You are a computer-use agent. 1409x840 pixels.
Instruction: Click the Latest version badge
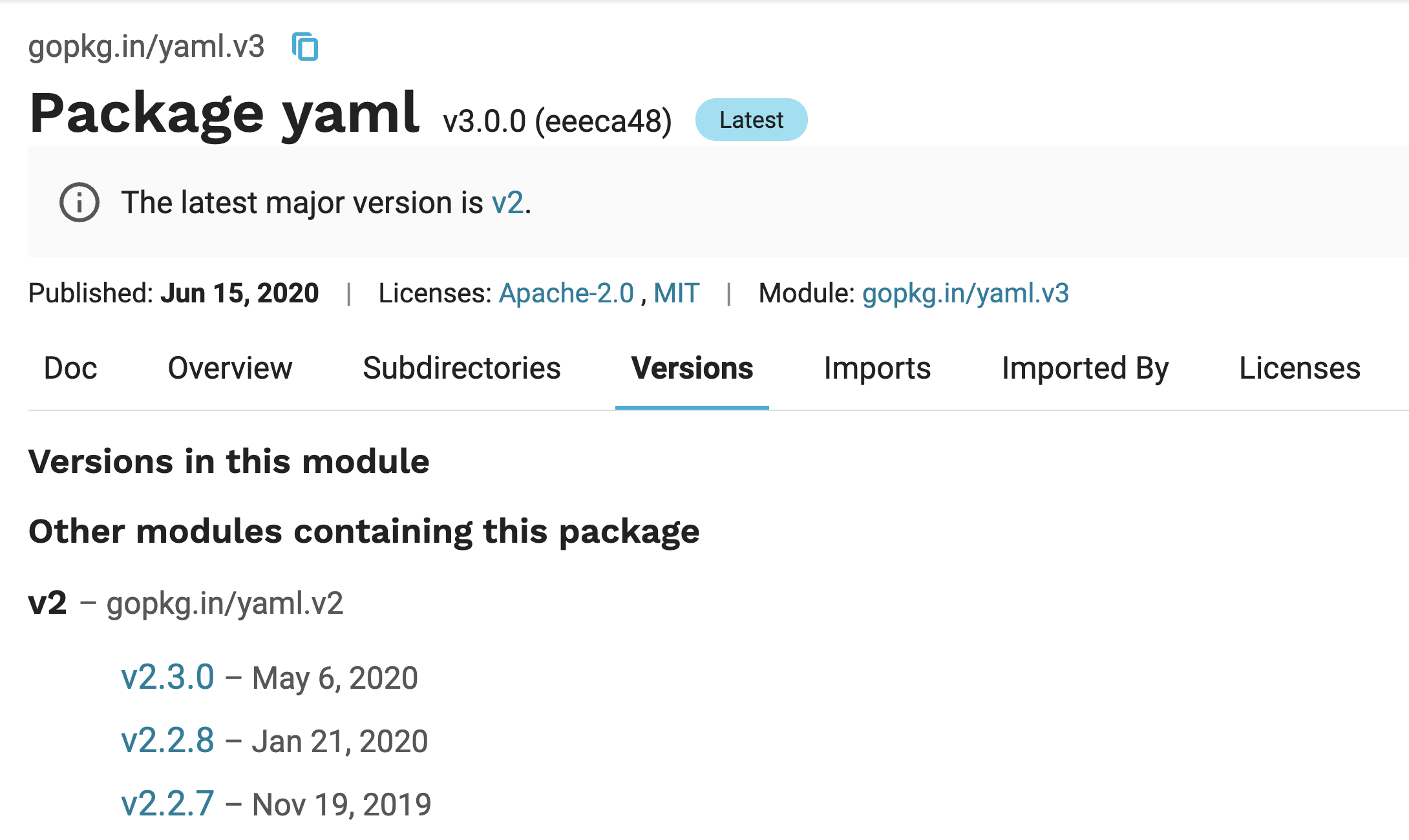751,120
